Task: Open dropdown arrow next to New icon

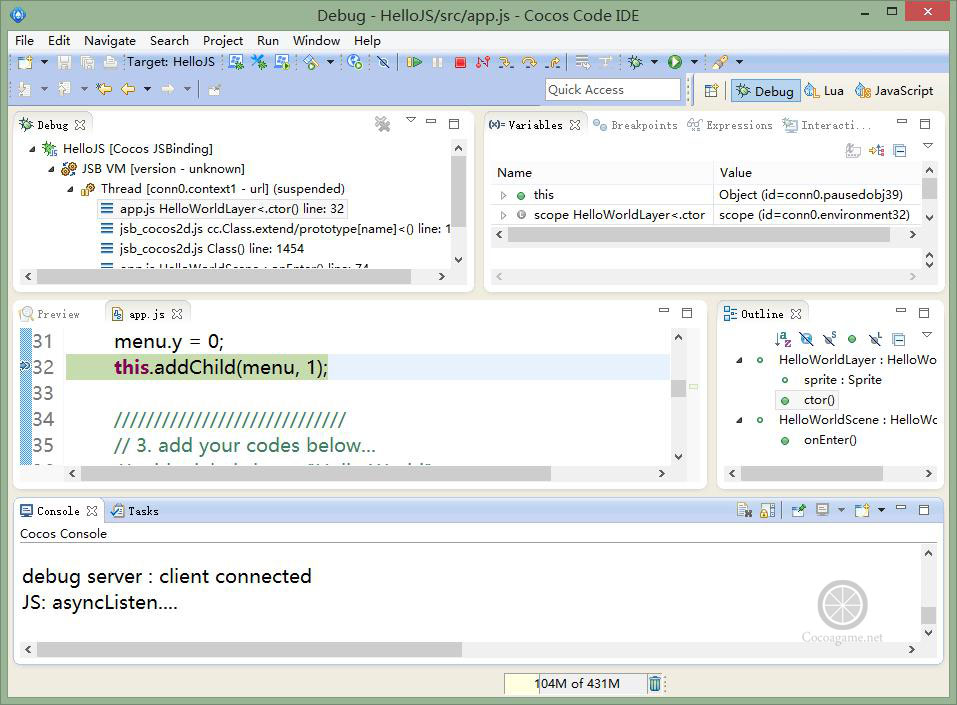Action: point(44,62)
